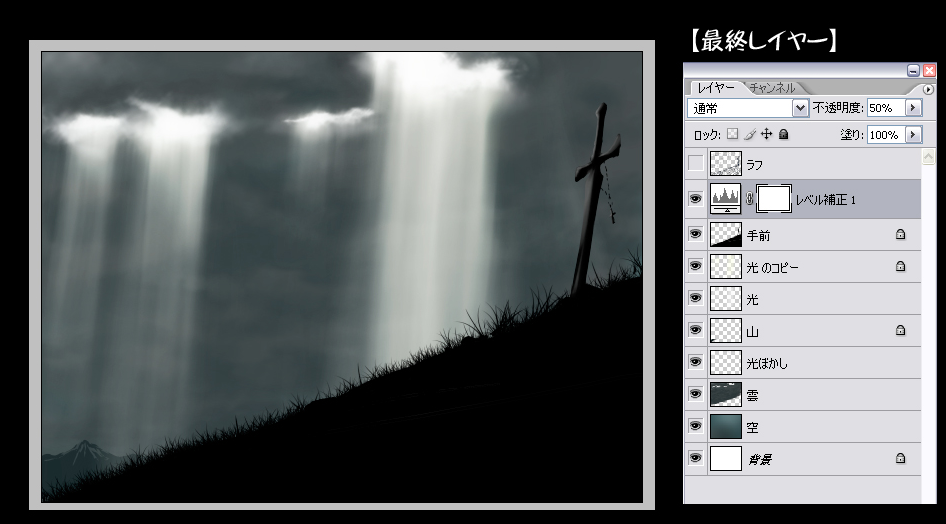946x524 pixels.
Task: Select layer name 光のコピー
Action: 772,267
